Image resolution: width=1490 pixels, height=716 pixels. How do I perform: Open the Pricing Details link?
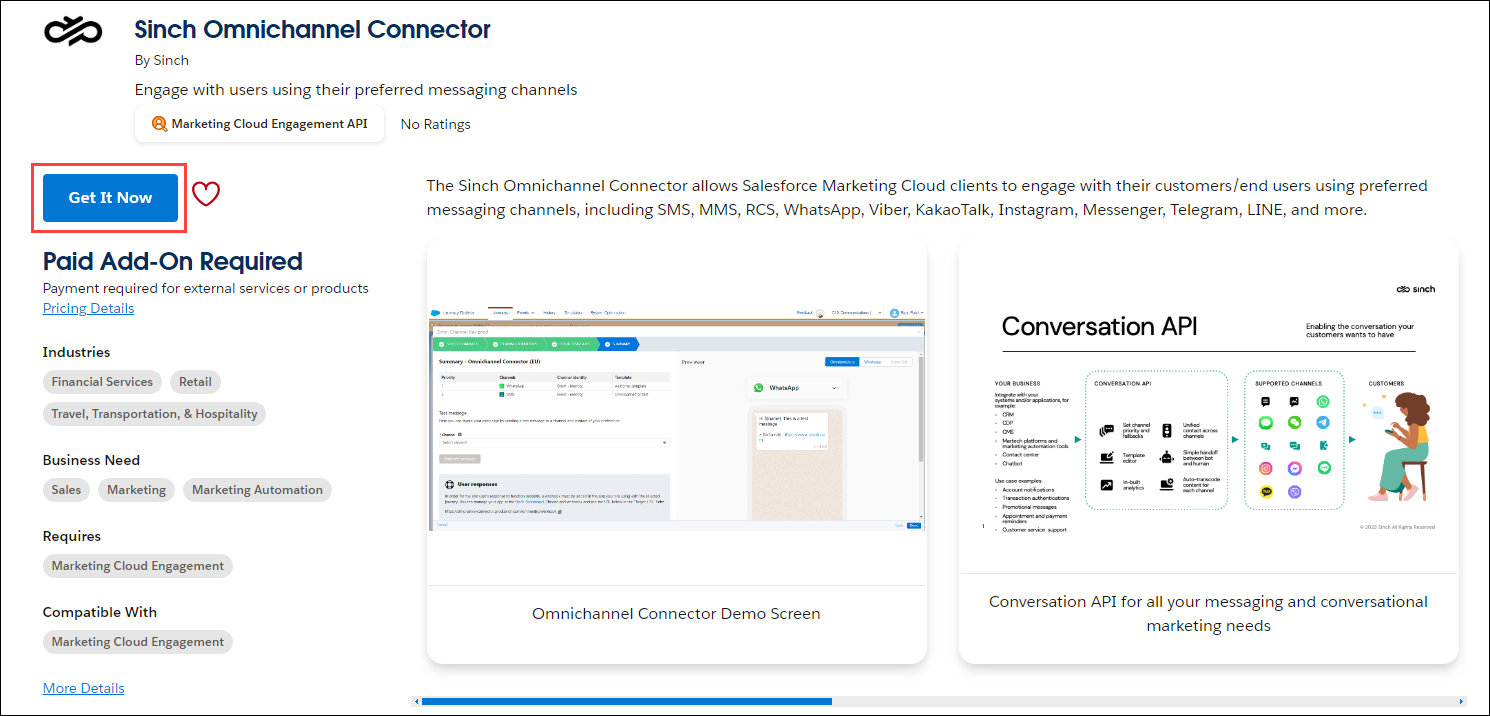(88, 308)
